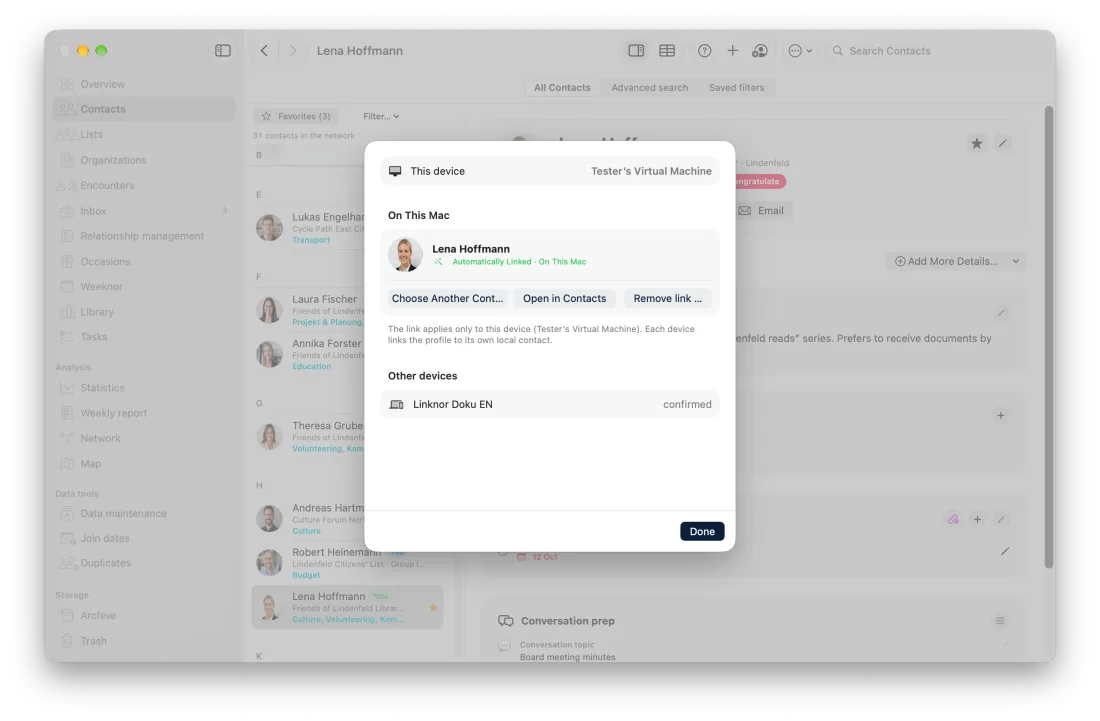The height and width of the screenshot is (721, 1100).
Task: Select the Linknor Doku EN device row
Action: 550,404
